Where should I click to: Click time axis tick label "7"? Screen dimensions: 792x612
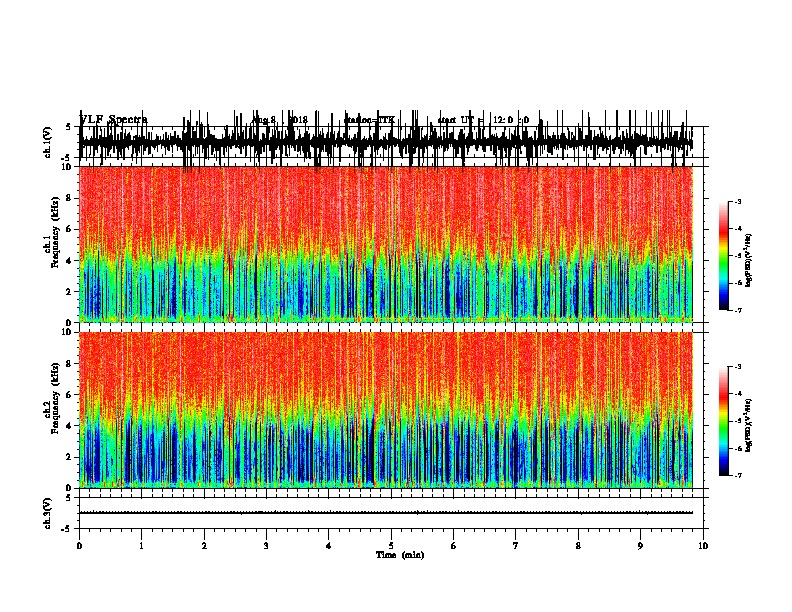coord(516,546)
